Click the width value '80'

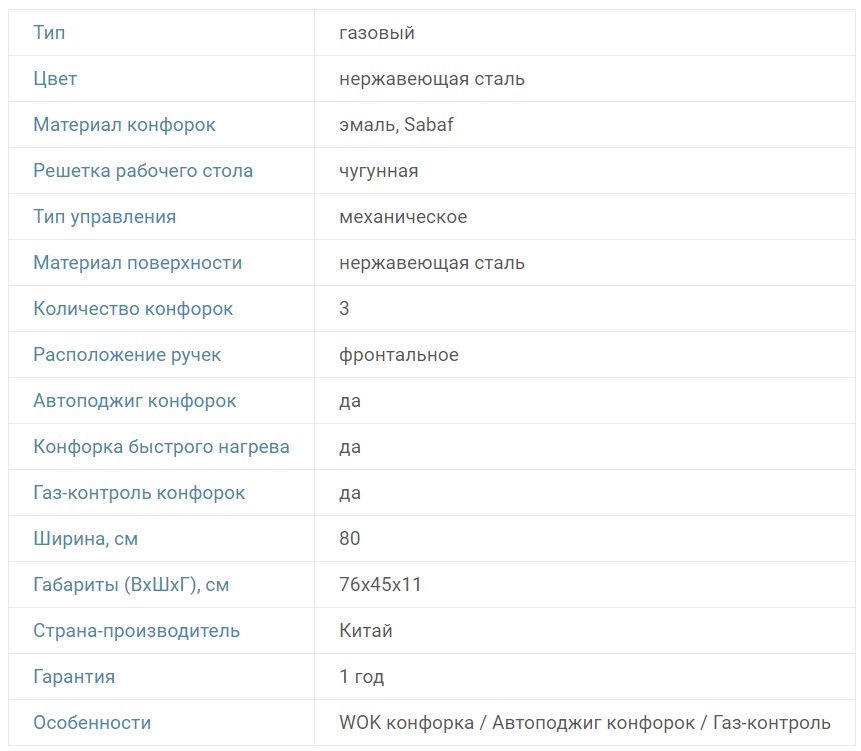click(x=350, y=539)
